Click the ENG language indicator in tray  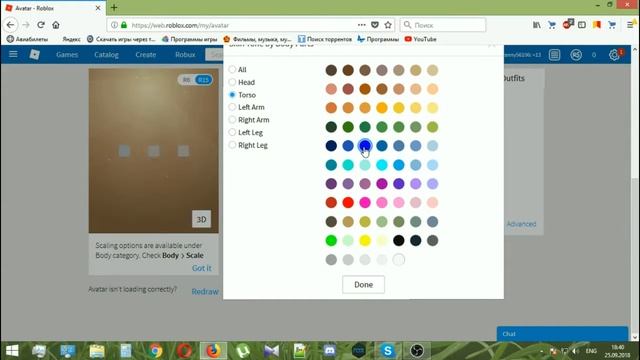[x=591, y=351]
